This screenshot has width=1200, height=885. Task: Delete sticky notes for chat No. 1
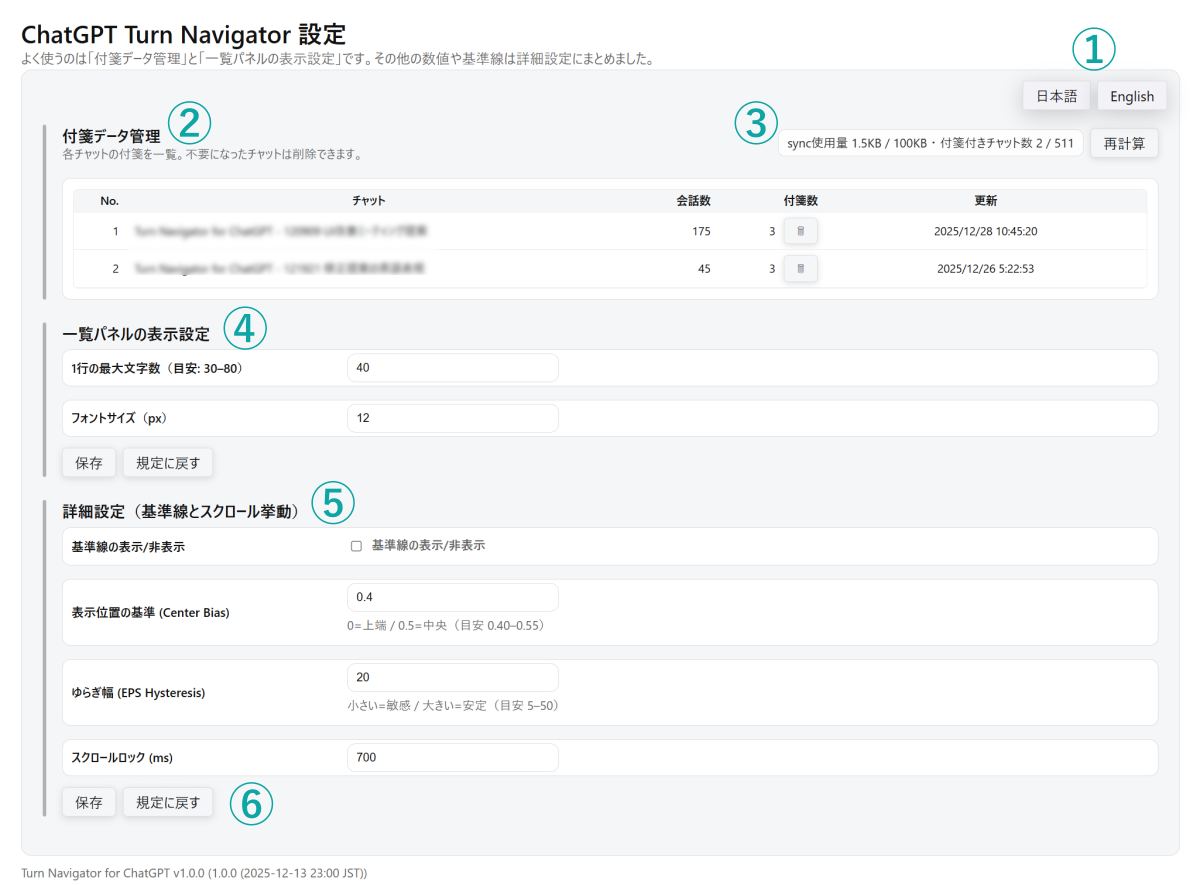point(800,231)
